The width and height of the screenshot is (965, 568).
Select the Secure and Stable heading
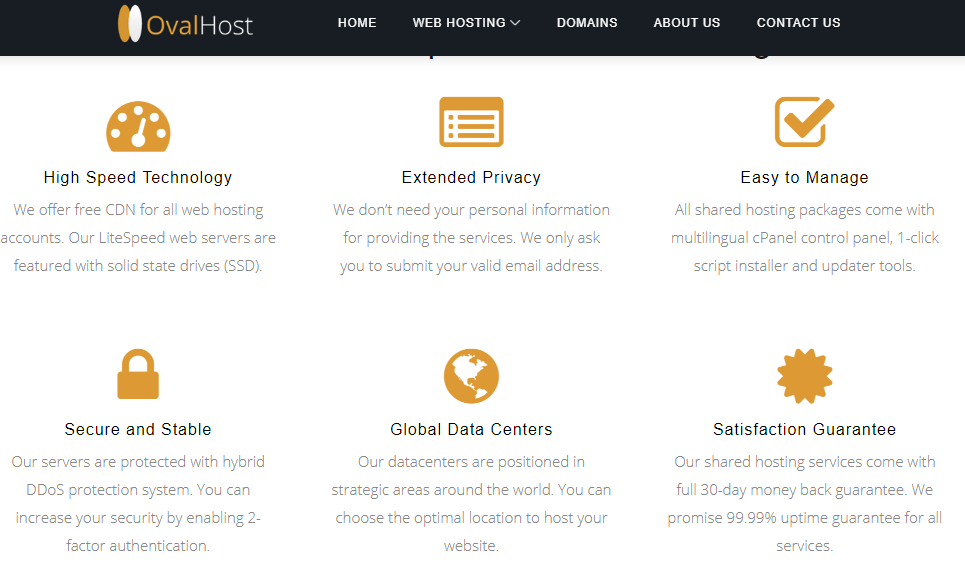pos(138,429)
